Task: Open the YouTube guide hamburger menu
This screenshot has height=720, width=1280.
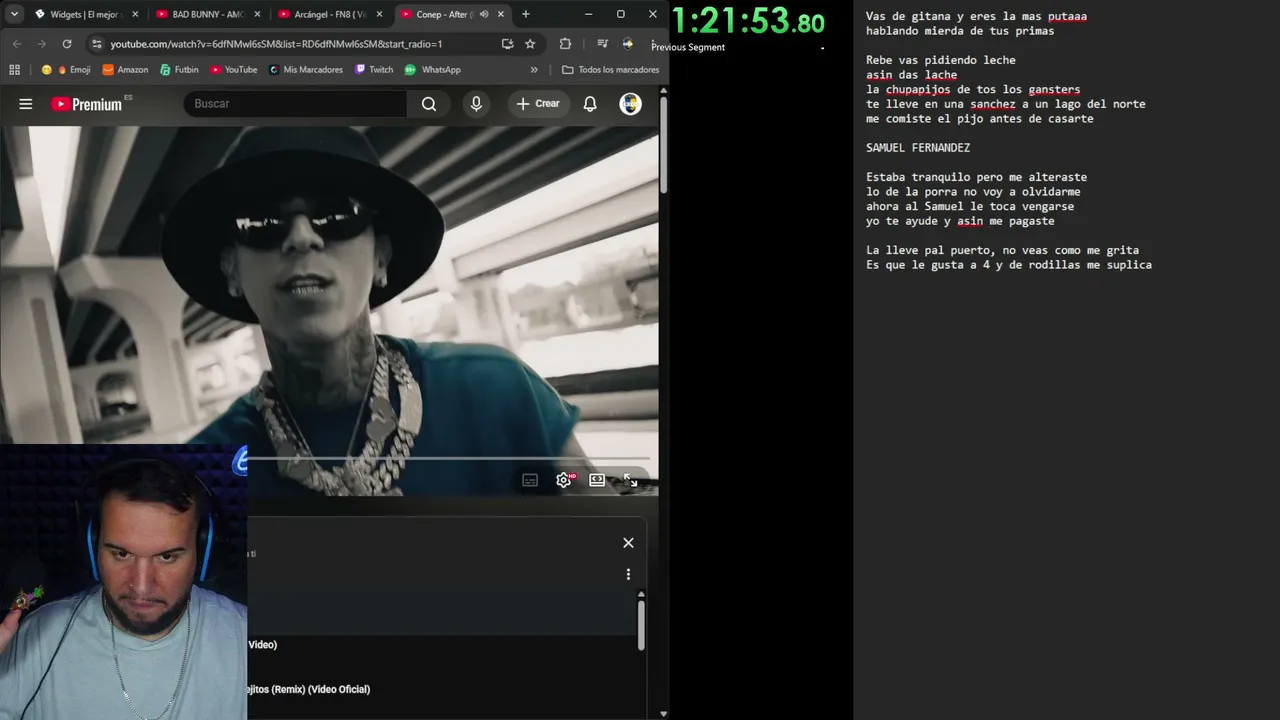Action: coord(26,104)
